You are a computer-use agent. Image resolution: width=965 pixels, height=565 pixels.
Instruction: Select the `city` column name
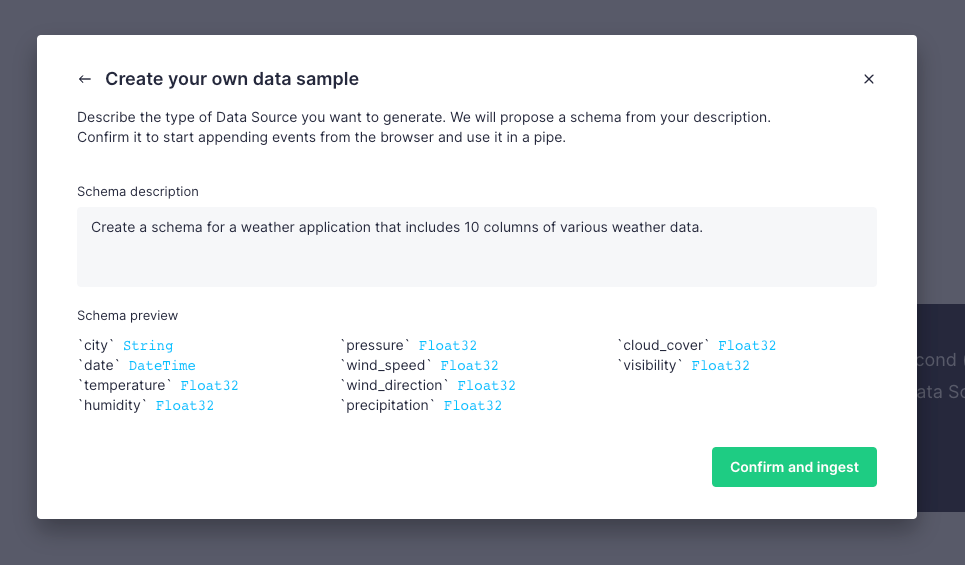(97, 345)
